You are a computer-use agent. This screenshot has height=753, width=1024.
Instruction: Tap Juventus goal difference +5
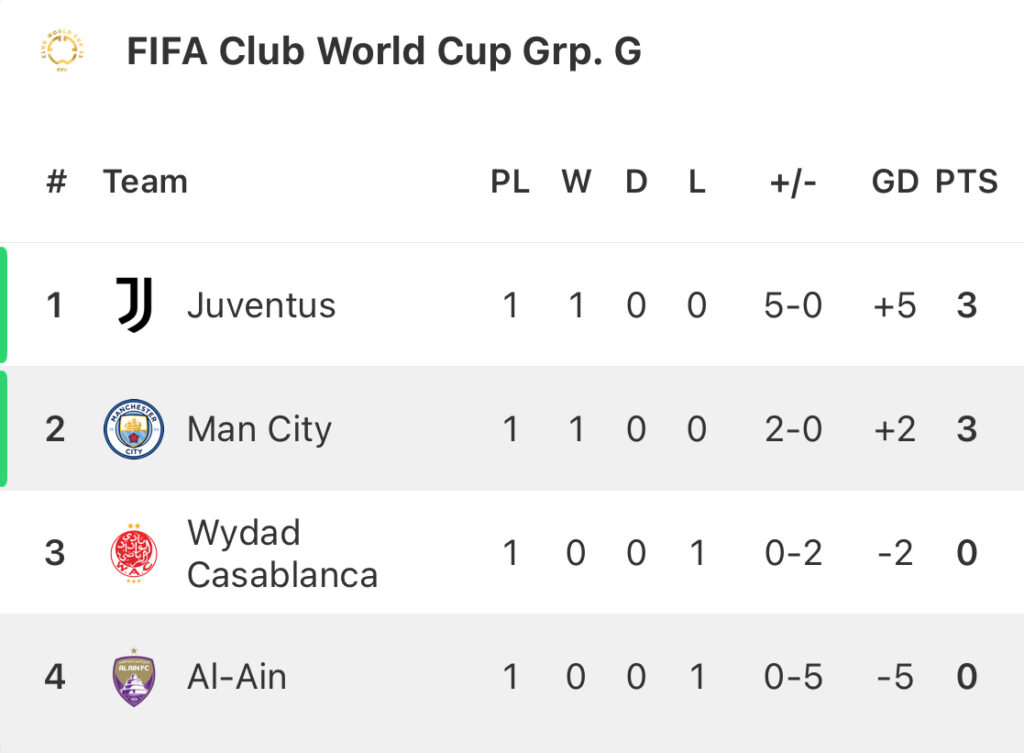click(x=895, y=306)
